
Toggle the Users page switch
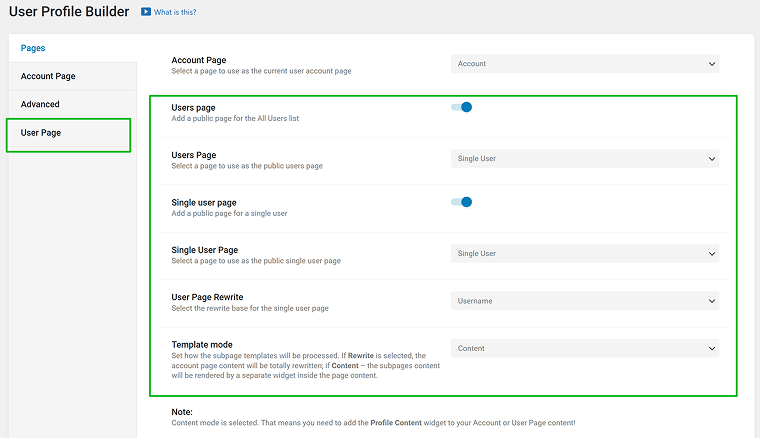click(461, 107)
